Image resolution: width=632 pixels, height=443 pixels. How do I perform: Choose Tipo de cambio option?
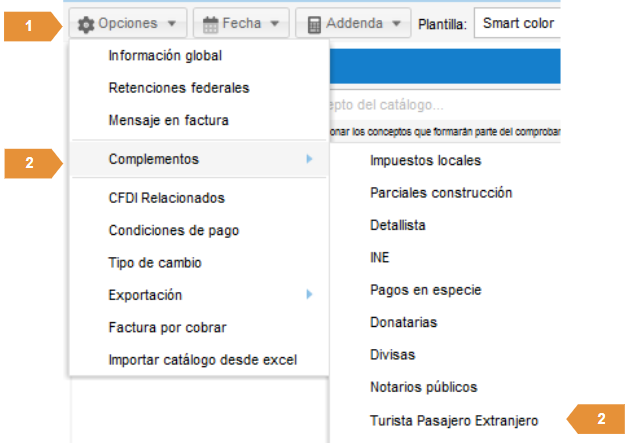(155, 262)
